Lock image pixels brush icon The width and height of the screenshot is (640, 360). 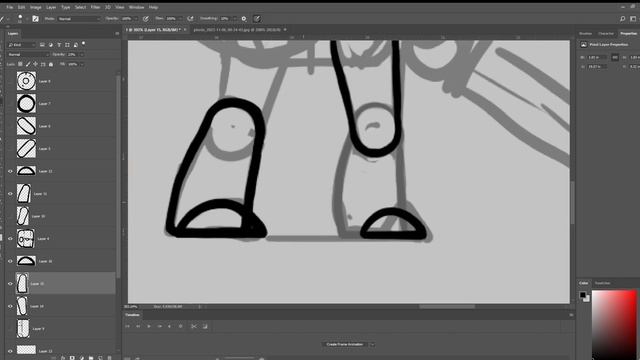click(28, 64)
